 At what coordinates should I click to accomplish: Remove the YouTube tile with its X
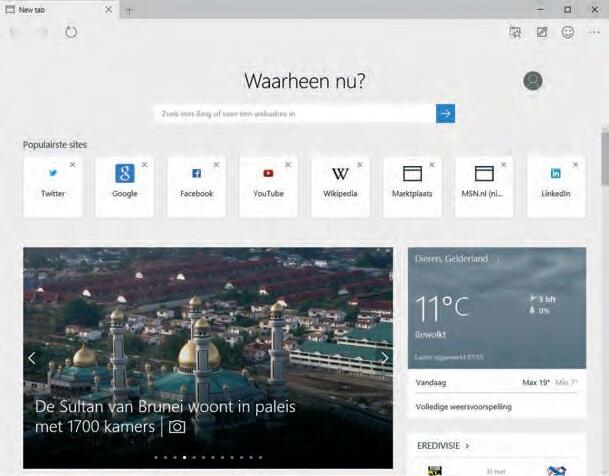(x=288, y=165)
